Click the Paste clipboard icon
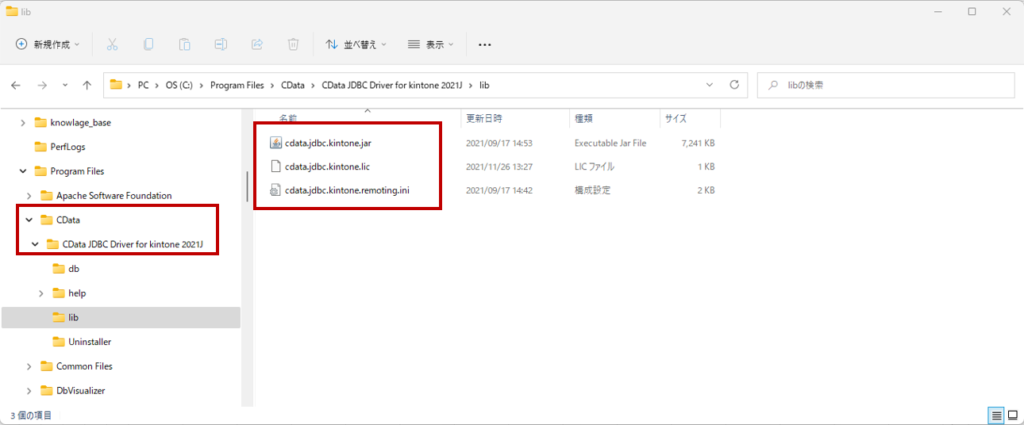 (x=185, y=44)
